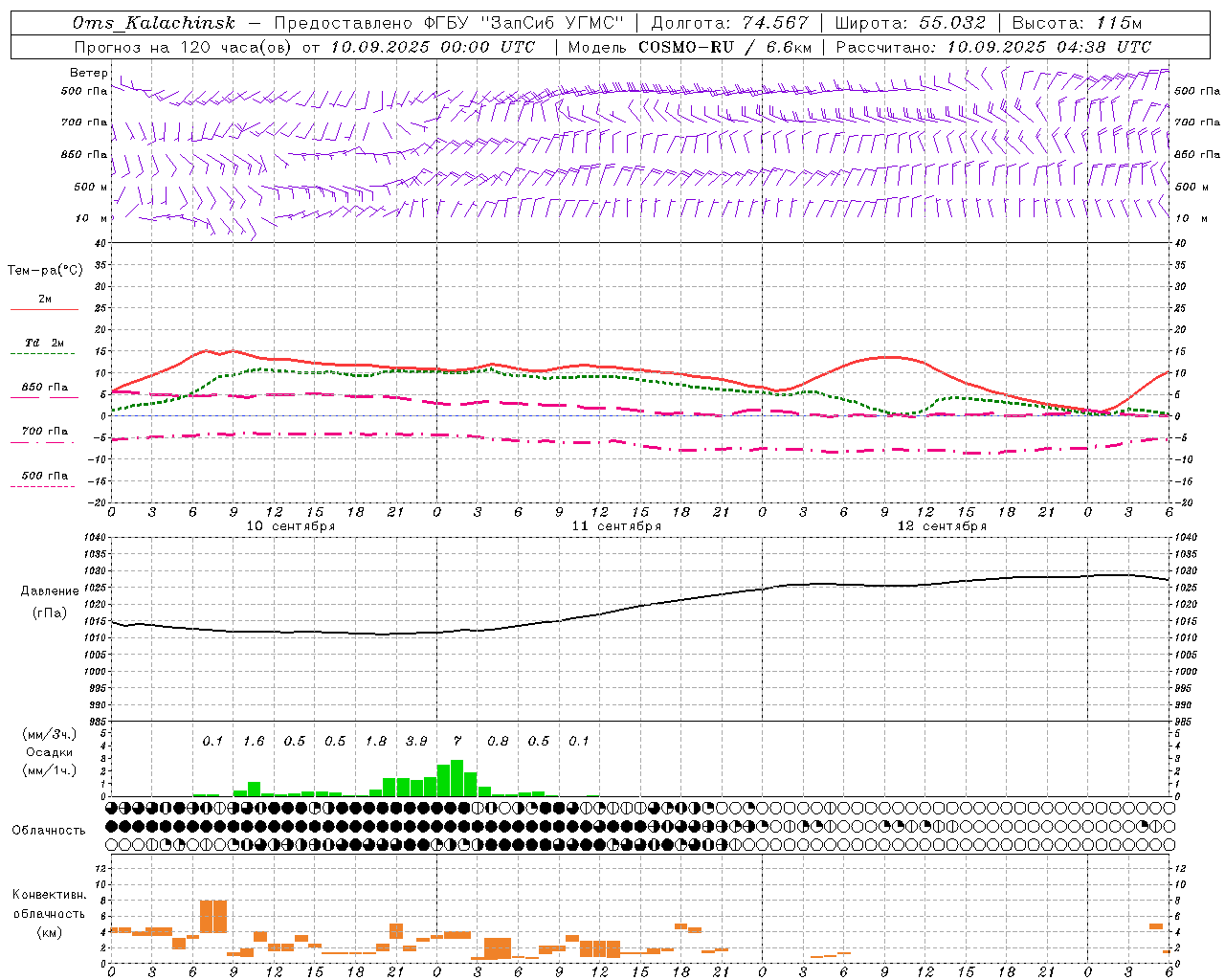Click the 3.9 precipitation total value
The height and width of the screenshot is (980, 1225).
[x=416, y=741]
